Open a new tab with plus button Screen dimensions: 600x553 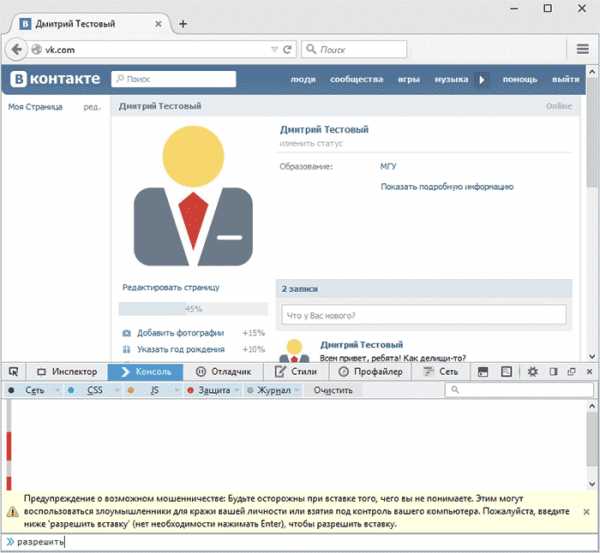pos(183,22)
